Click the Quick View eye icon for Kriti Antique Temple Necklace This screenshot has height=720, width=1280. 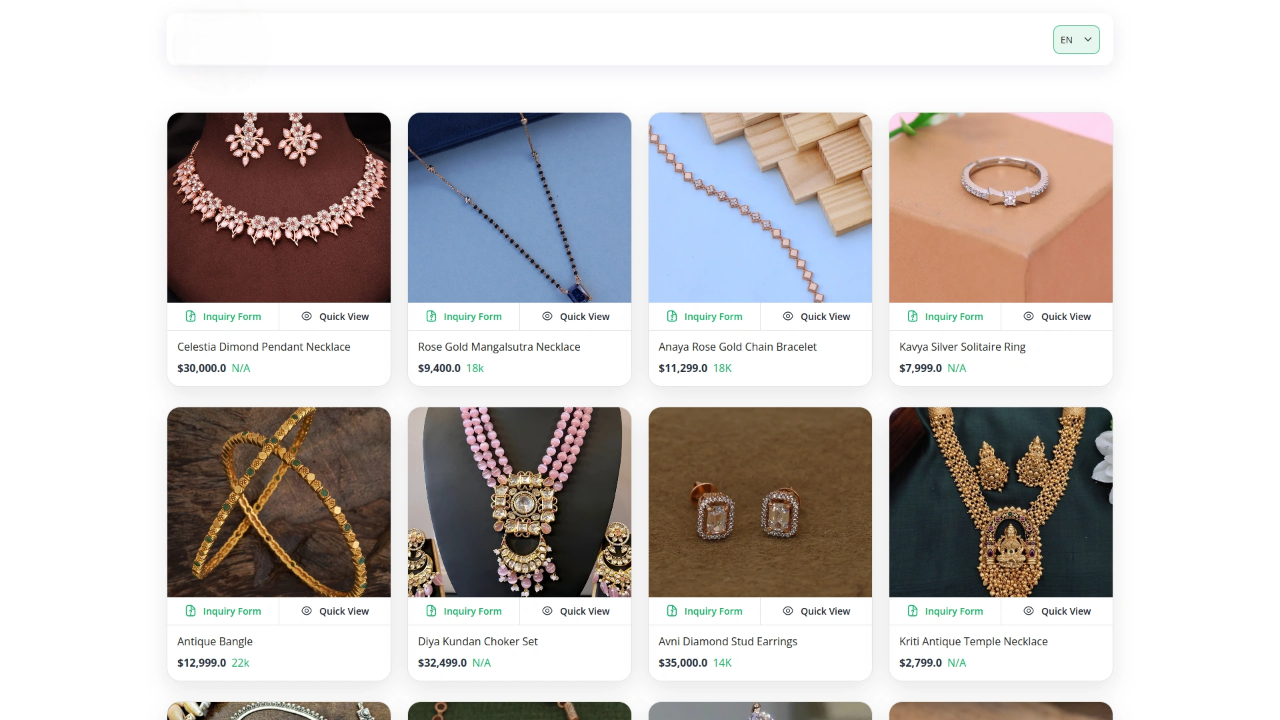pos(1028,611)
